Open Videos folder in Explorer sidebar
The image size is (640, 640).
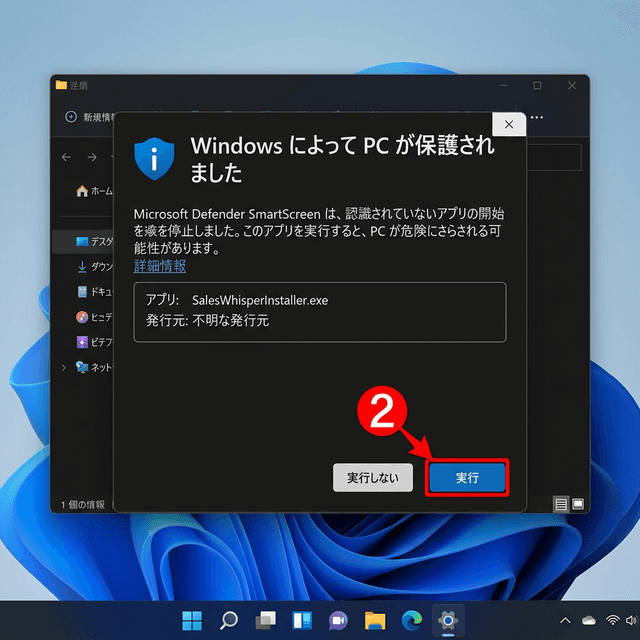coord(94,342)
